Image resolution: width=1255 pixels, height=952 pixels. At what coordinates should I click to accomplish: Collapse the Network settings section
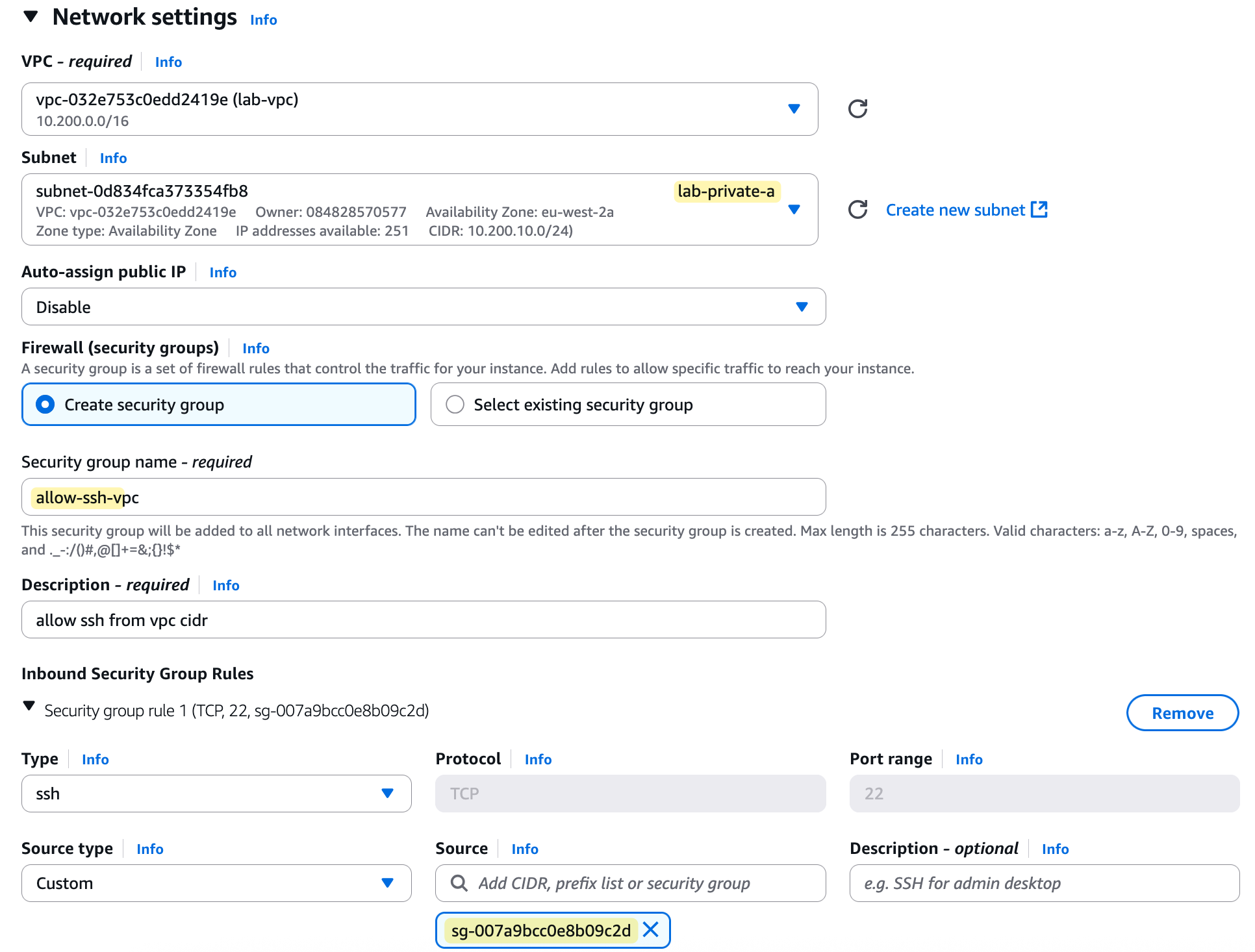[x=31, y=17]
